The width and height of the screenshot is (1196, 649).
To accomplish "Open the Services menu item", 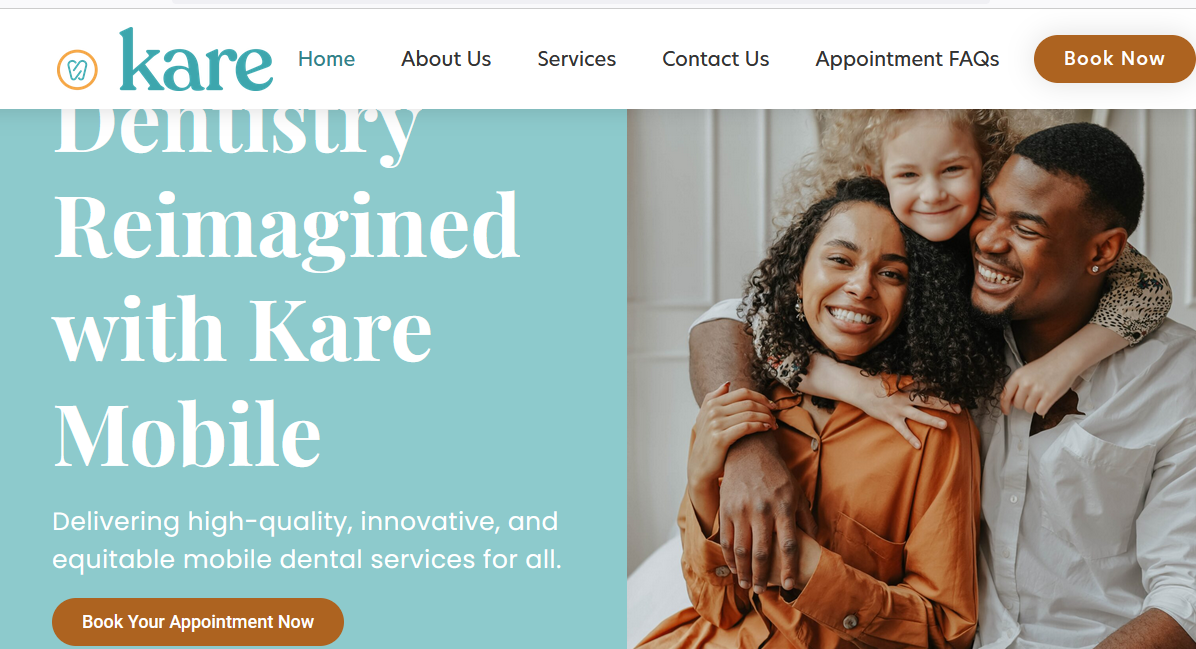I will coord(577,59).
